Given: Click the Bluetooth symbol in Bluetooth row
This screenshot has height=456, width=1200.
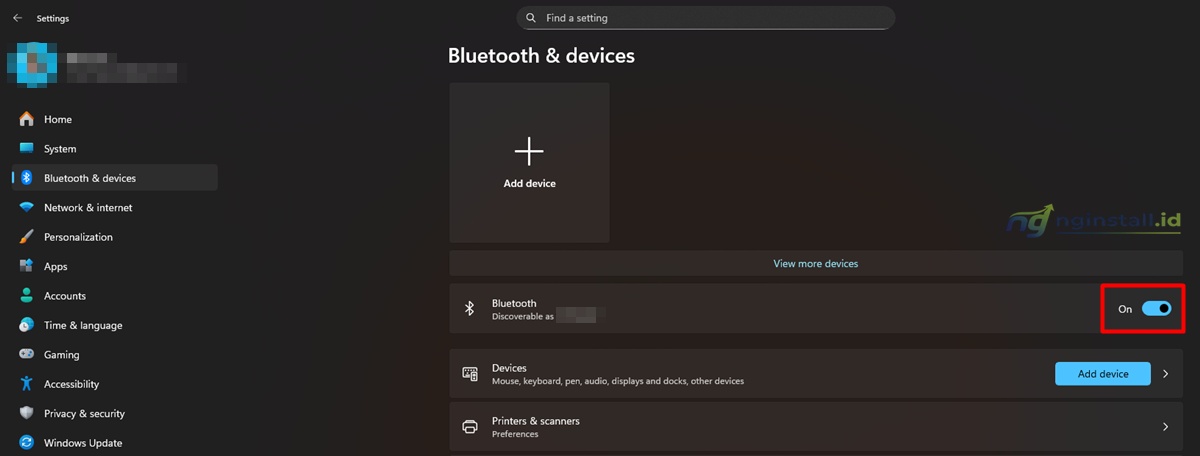Looking at the screenshot, I should pyautogui.click(x=469, y=309).
